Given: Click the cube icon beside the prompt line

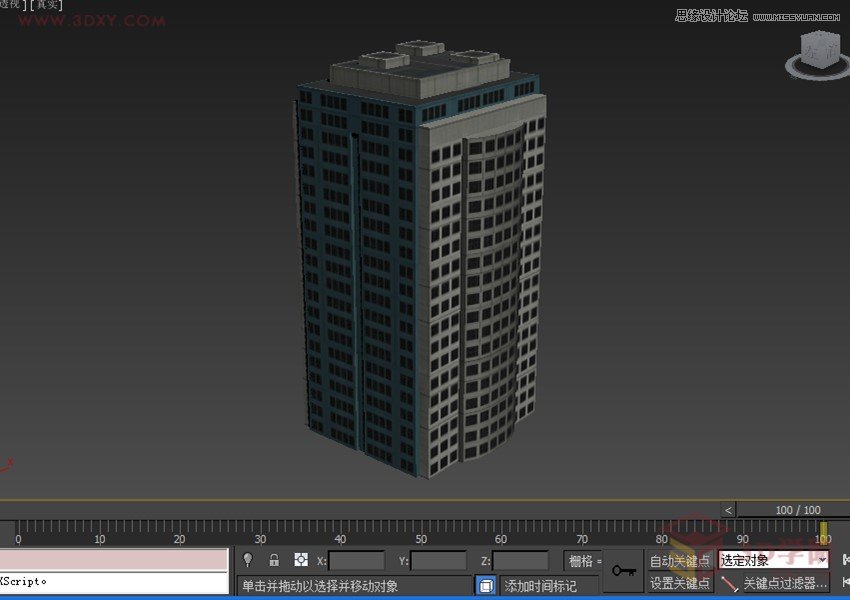Looking at the screenshot, I should [x=486, y=585].
